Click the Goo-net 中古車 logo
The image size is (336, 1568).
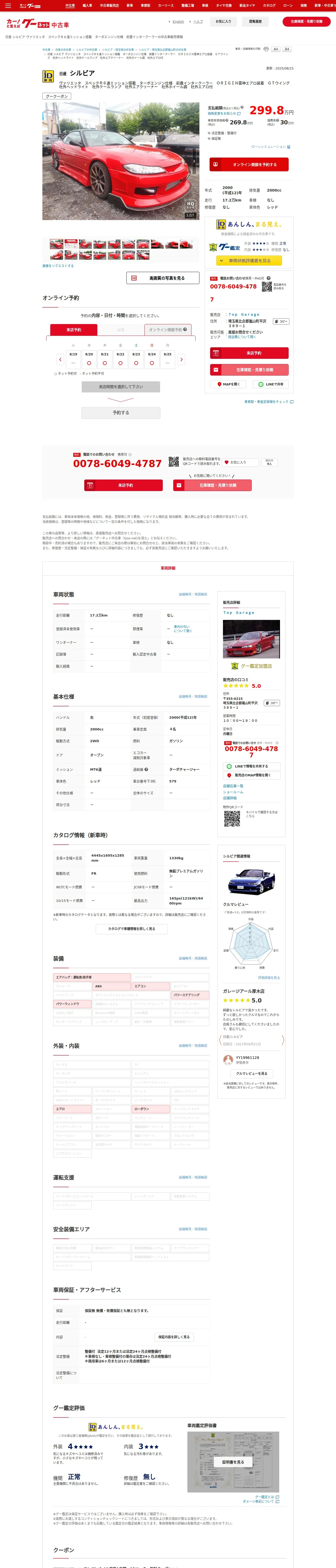tap(38, 24)
